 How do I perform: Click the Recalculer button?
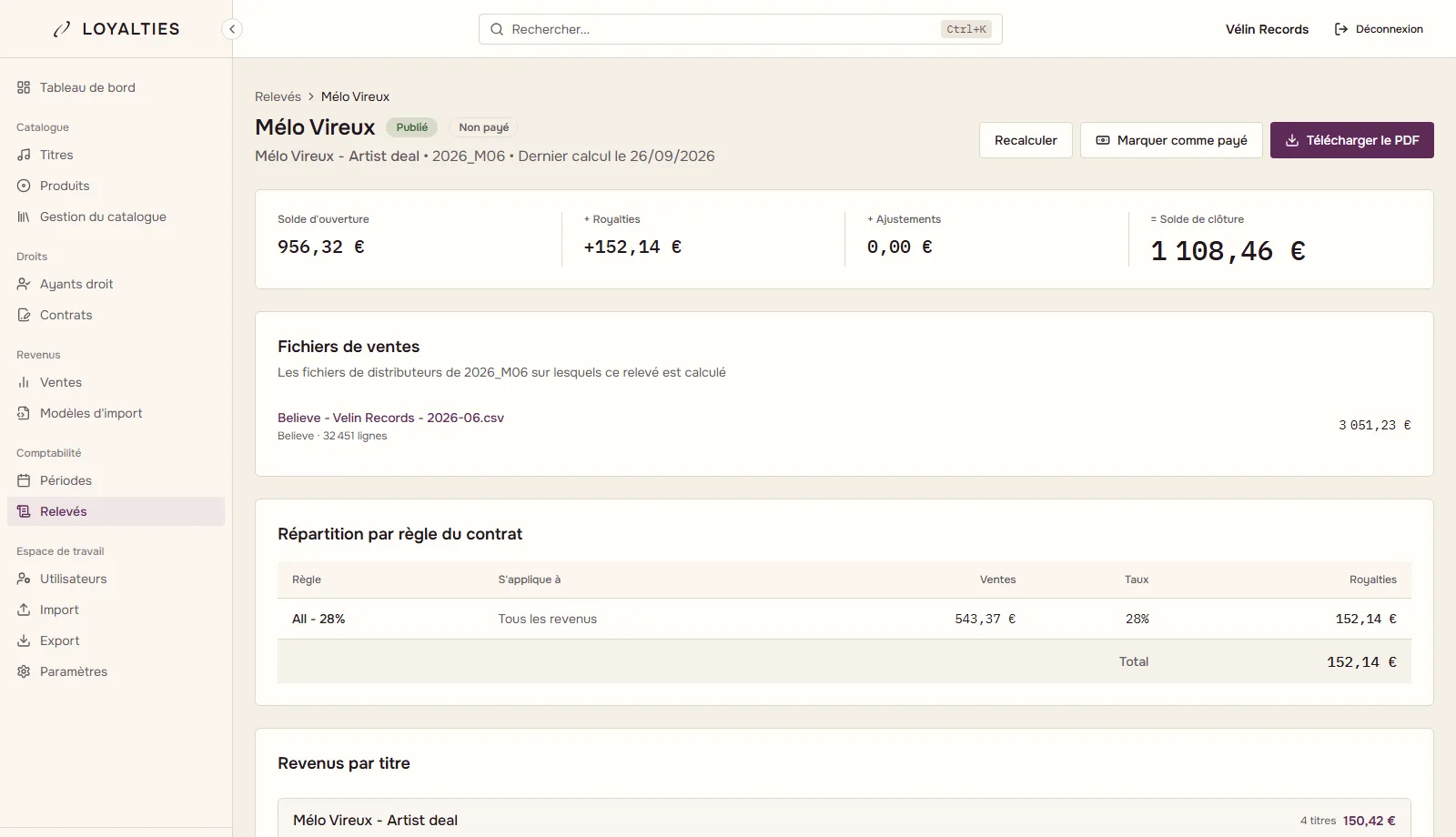click(1026, 140)
